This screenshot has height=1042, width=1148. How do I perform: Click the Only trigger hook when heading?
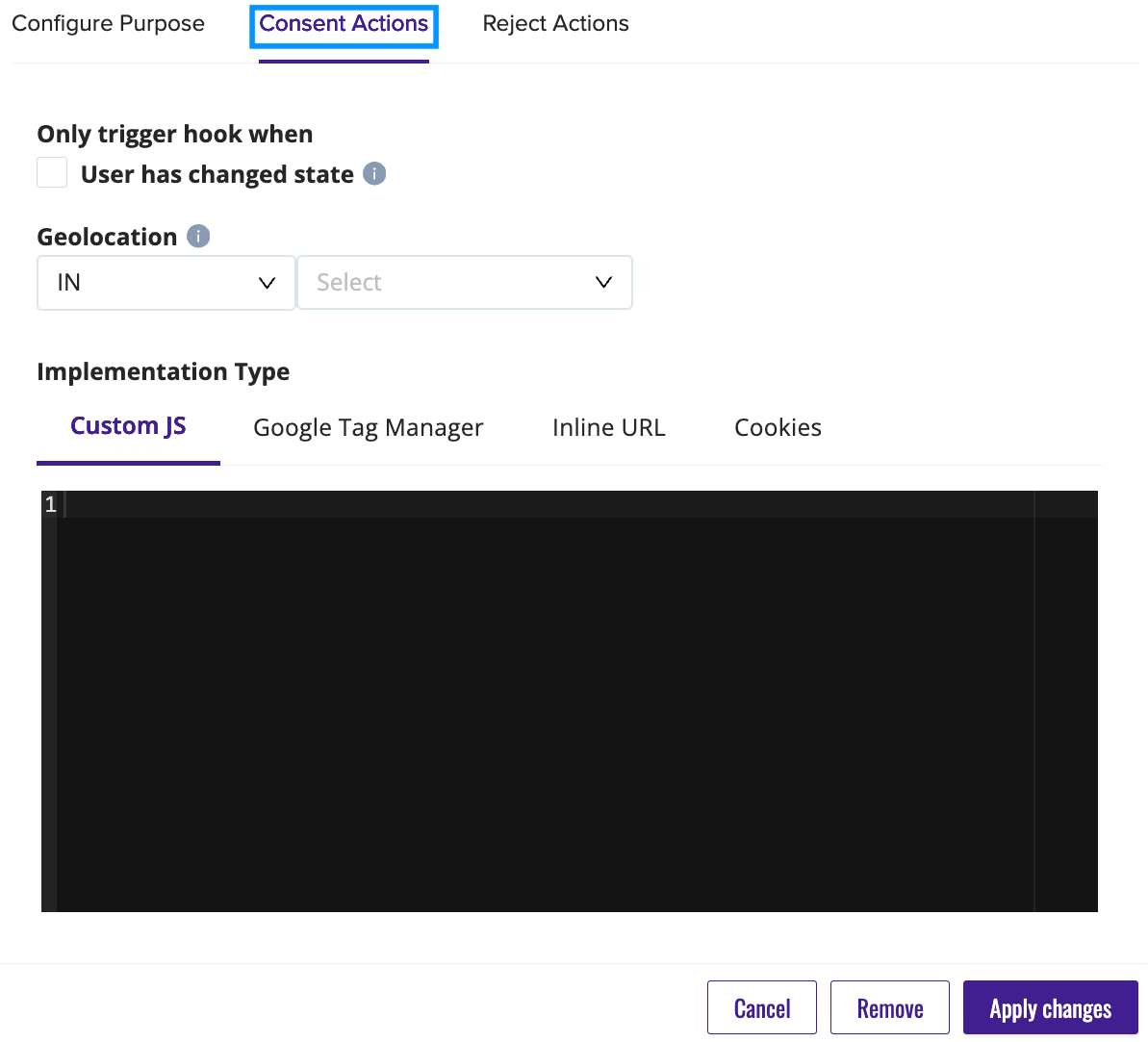point(175,134)
